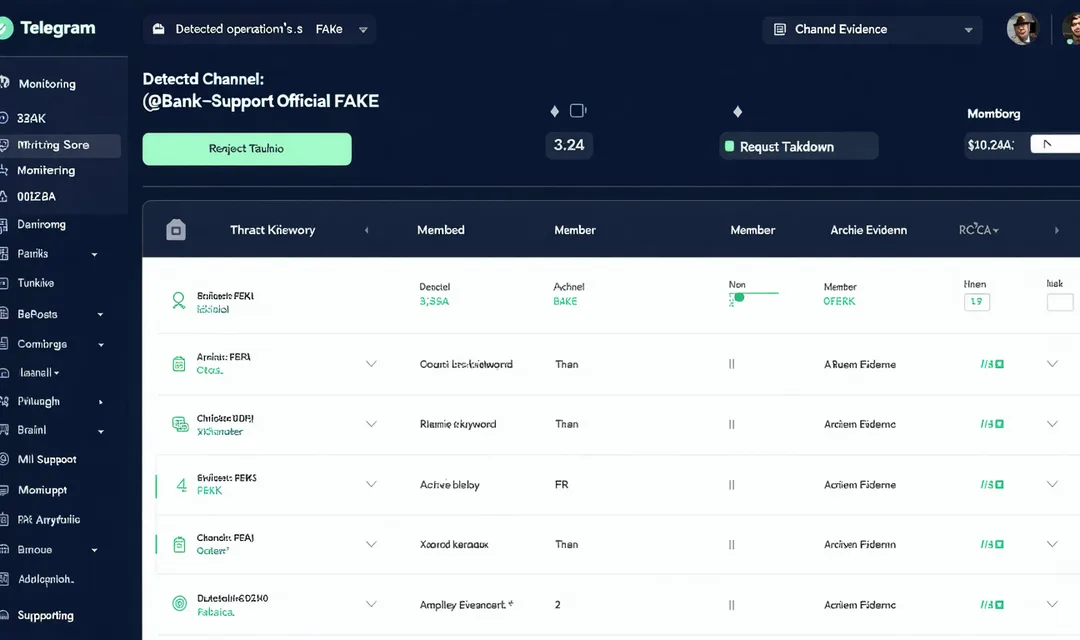Expand the FEKK row chevron

pyautogui.click(x=371, y=484)
